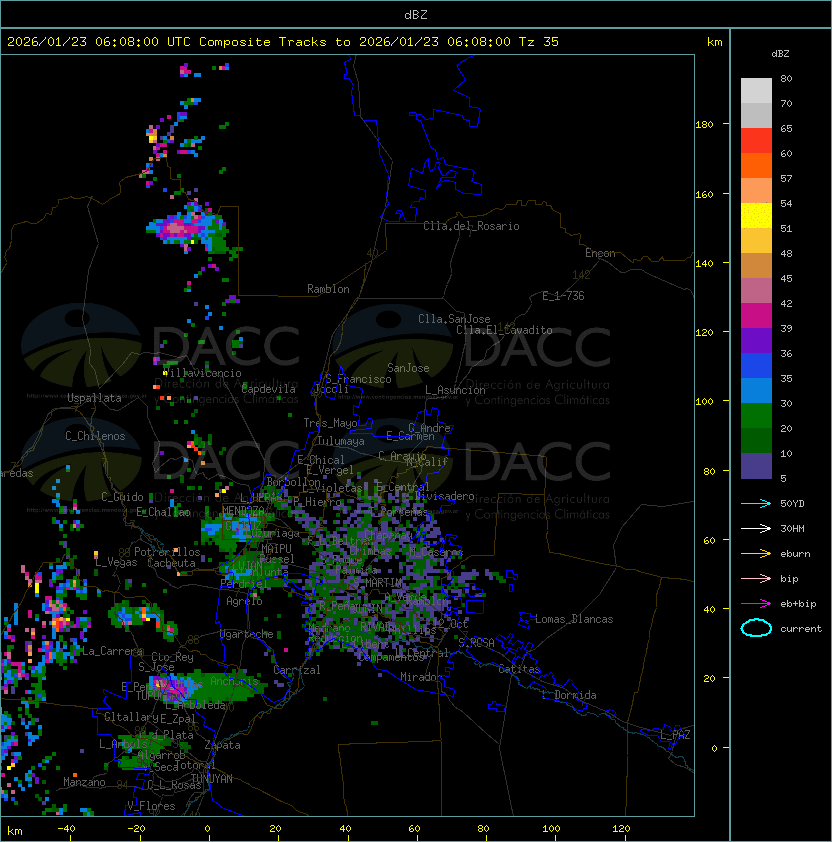Click the V_Flores label
The width and height of the screenshot is (832, 842).
(151, 806)
